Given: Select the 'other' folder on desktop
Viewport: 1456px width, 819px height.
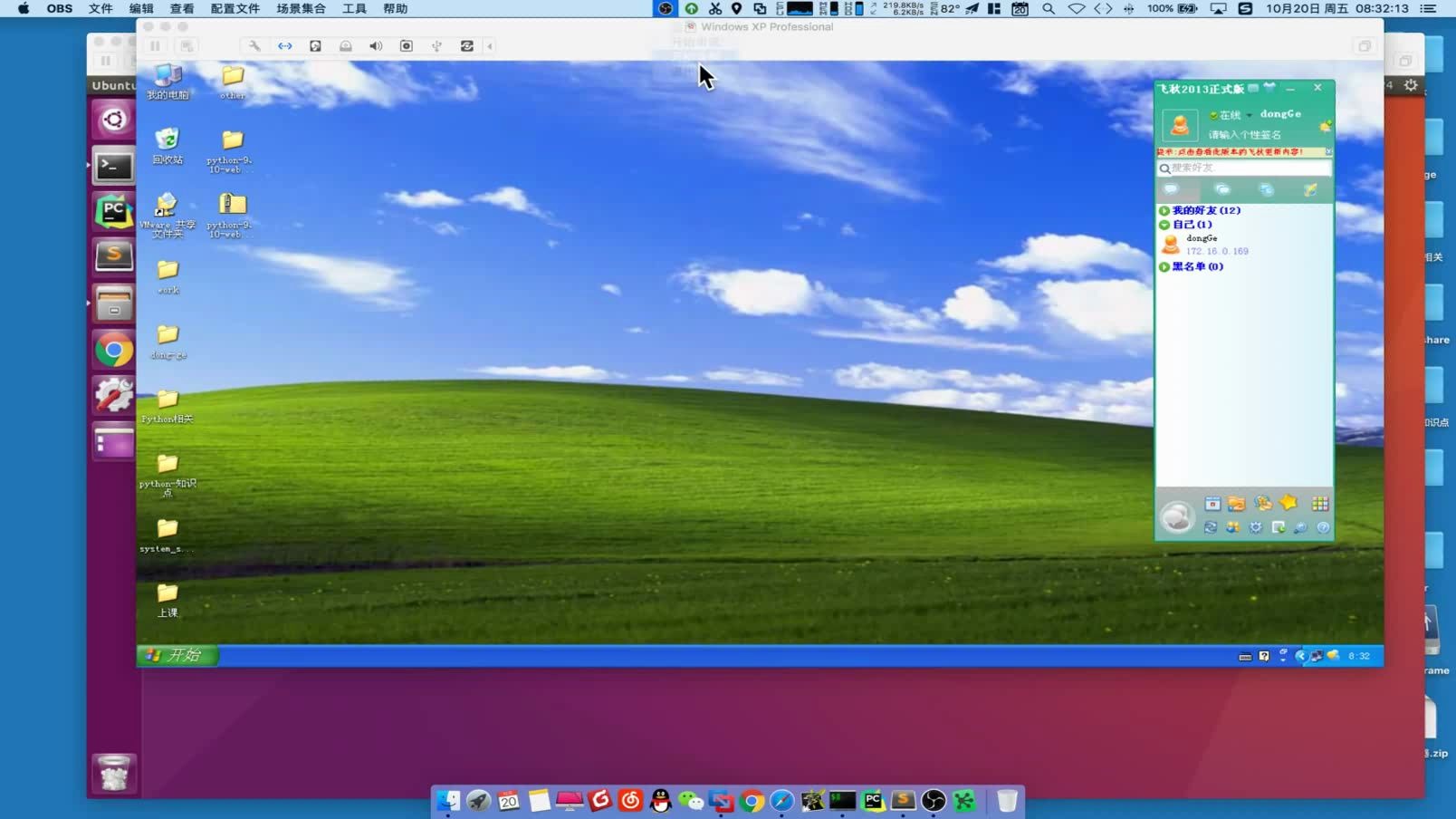Looking at the screenshot, I should (x=233, y=82).
